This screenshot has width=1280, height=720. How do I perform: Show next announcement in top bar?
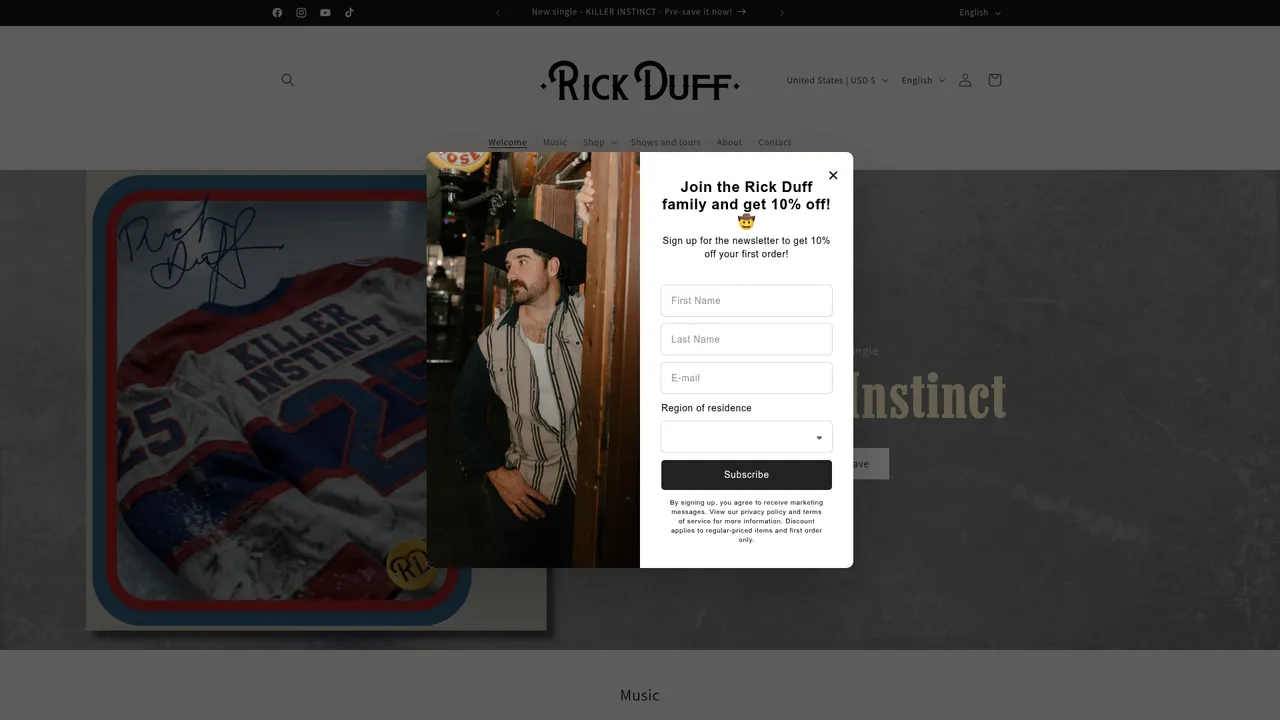click(x=782, y=13)
